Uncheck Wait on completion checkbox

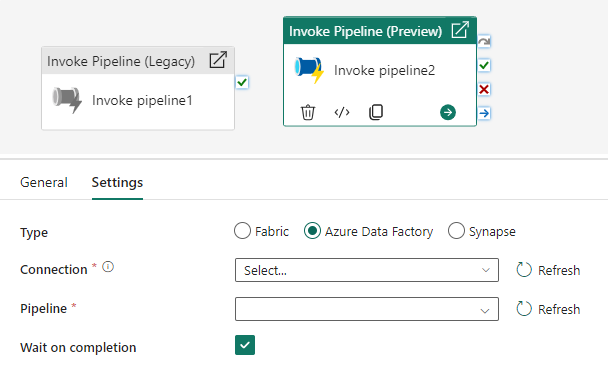point(245,345)
